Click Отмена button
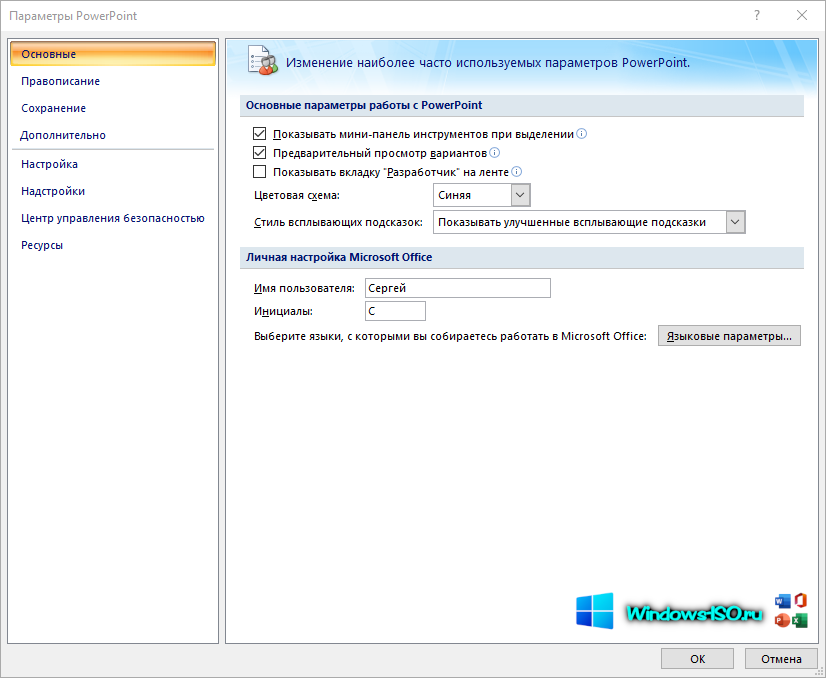Image resolution: width=826 pixels, height=678 pixels. [x=781, y=659]
